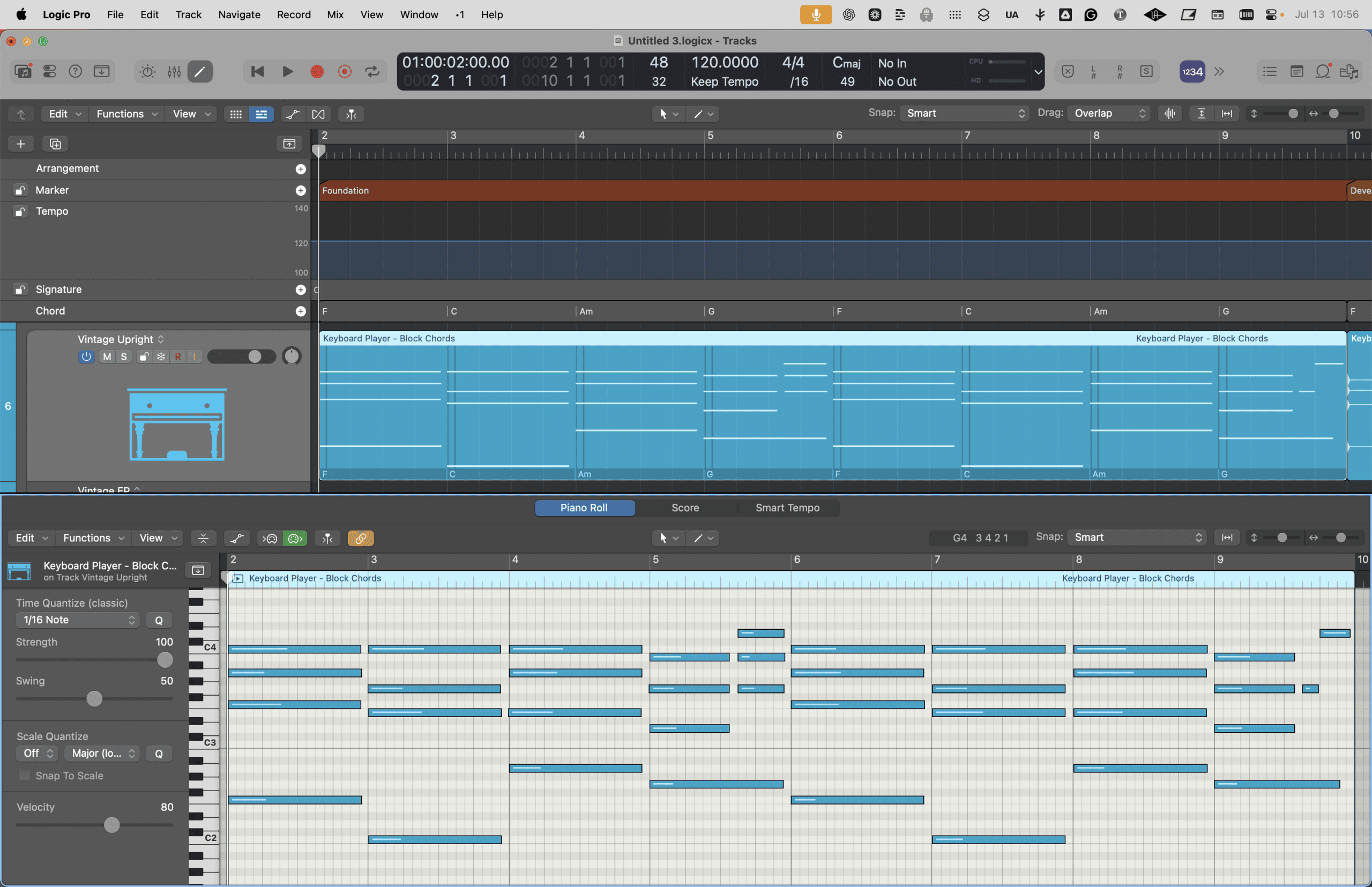
Task: Click the Cmaj key signature display
Action: click(846, 62)
